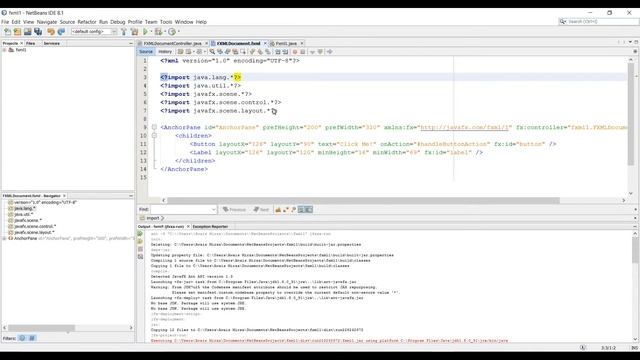This screenshot has width=640, height=360.
Task: Switch to FXMLDocumentController.java tab
Action: pos(172,43)
